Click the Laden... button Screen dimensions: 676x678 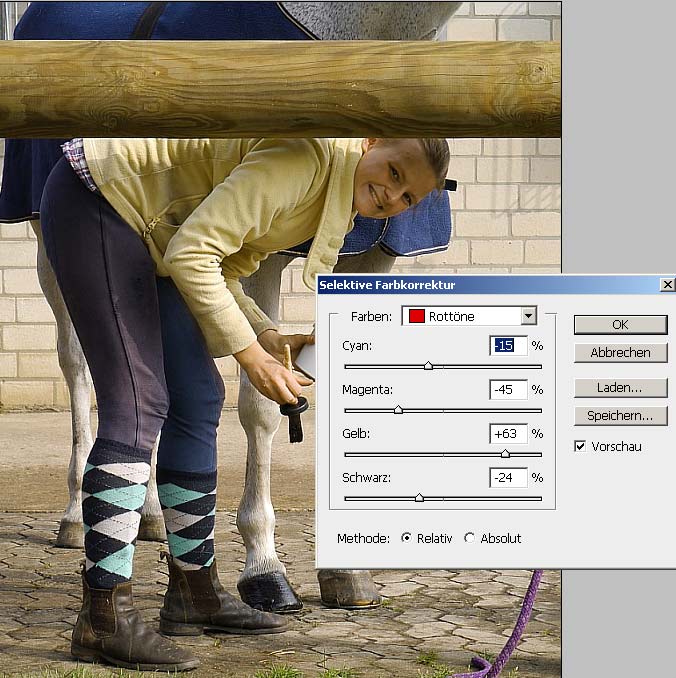pyautogui.click(x=621, y=388)
